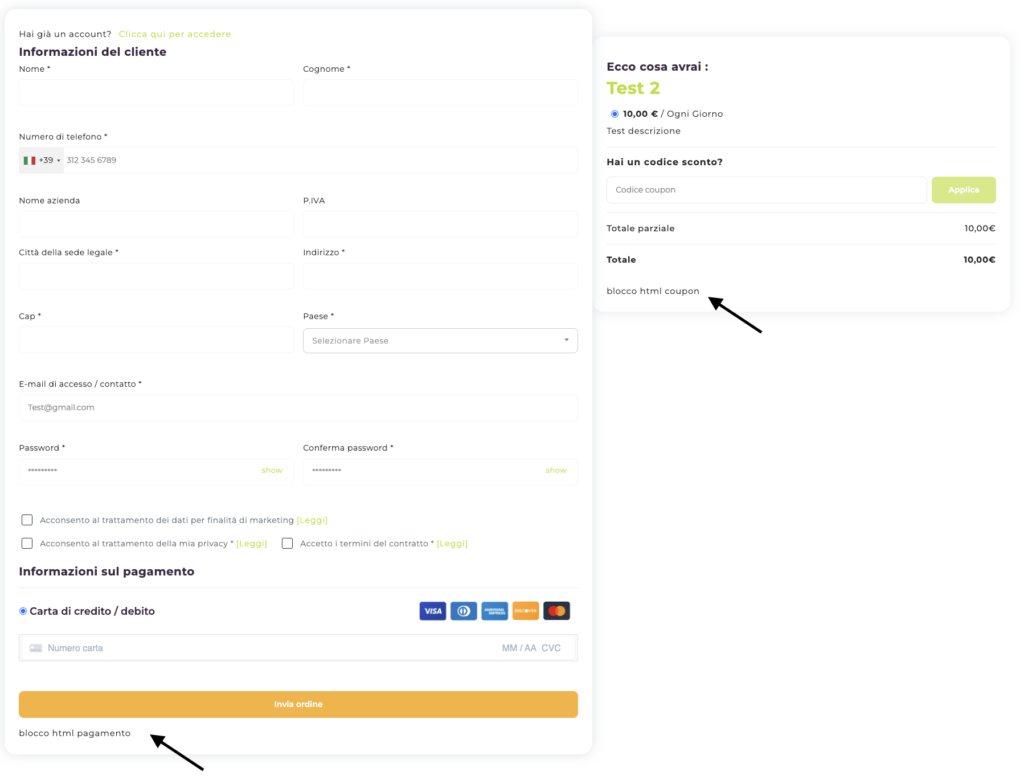
Task: Open the Clicca qui per accedere link
Action: click(x=174, y=34)
